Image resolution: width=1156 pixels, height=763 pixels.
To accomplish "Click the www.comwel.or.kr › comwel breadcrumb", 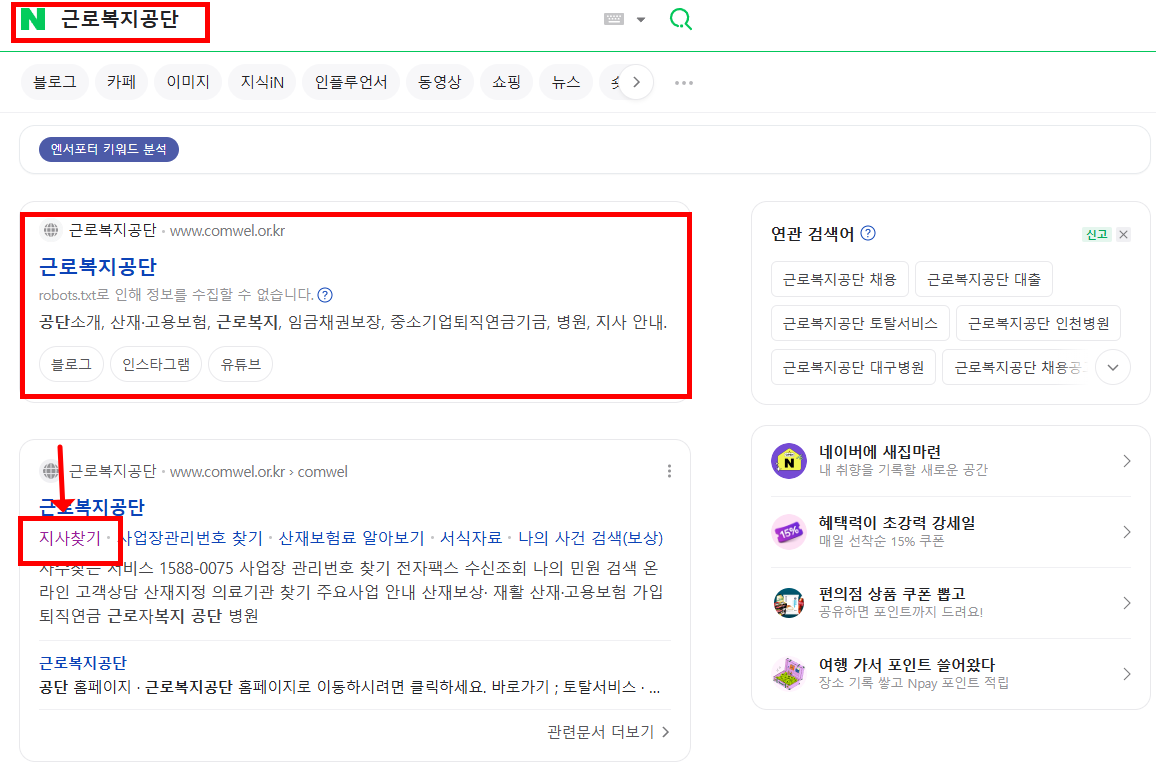I will tap(259, 472).
